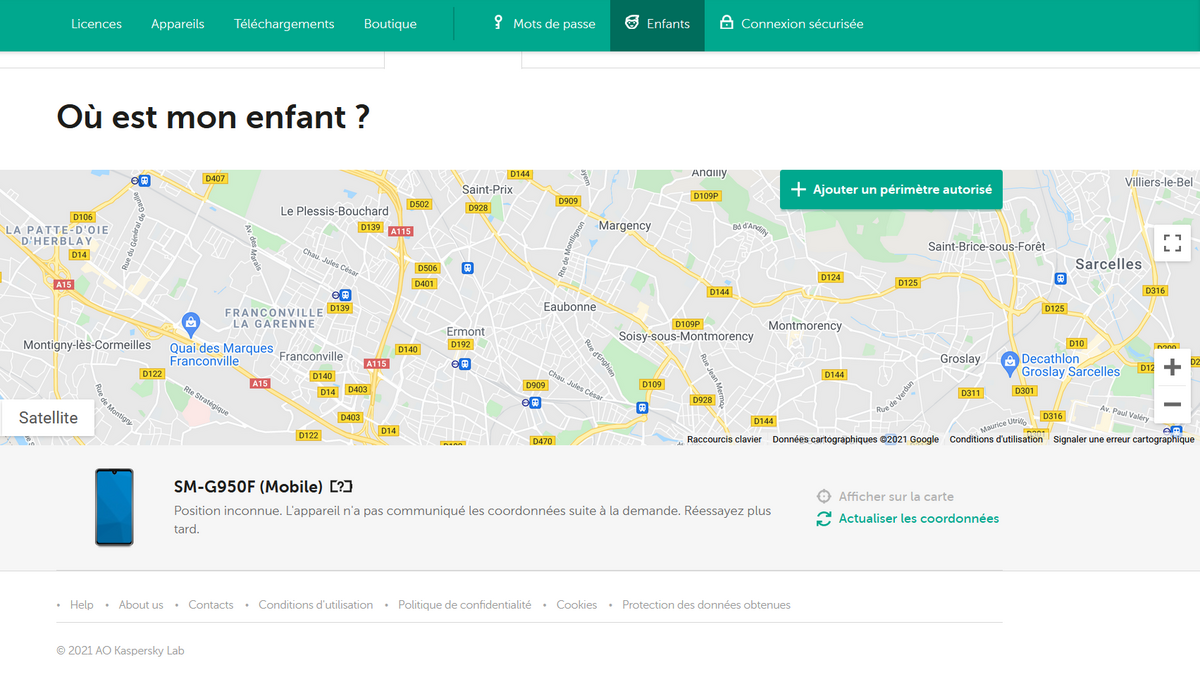Image resolution: width=1200 pixels, height=677 pixels.
Task: Click the Montmorency label on map
Action: 805,326
